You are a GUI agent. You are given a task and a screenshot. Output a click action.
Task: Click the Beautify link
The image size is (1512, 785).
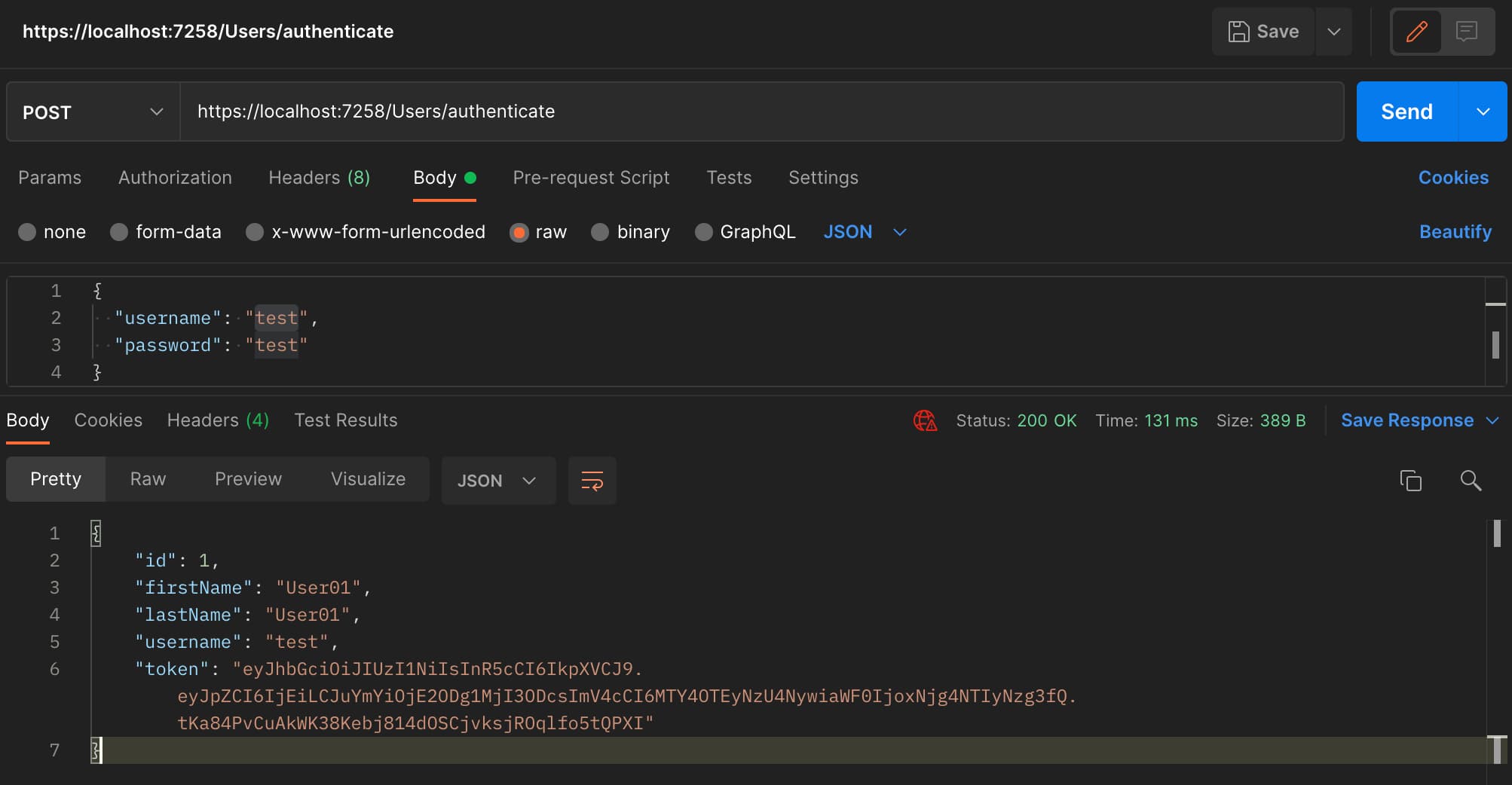click(1455, 232)
